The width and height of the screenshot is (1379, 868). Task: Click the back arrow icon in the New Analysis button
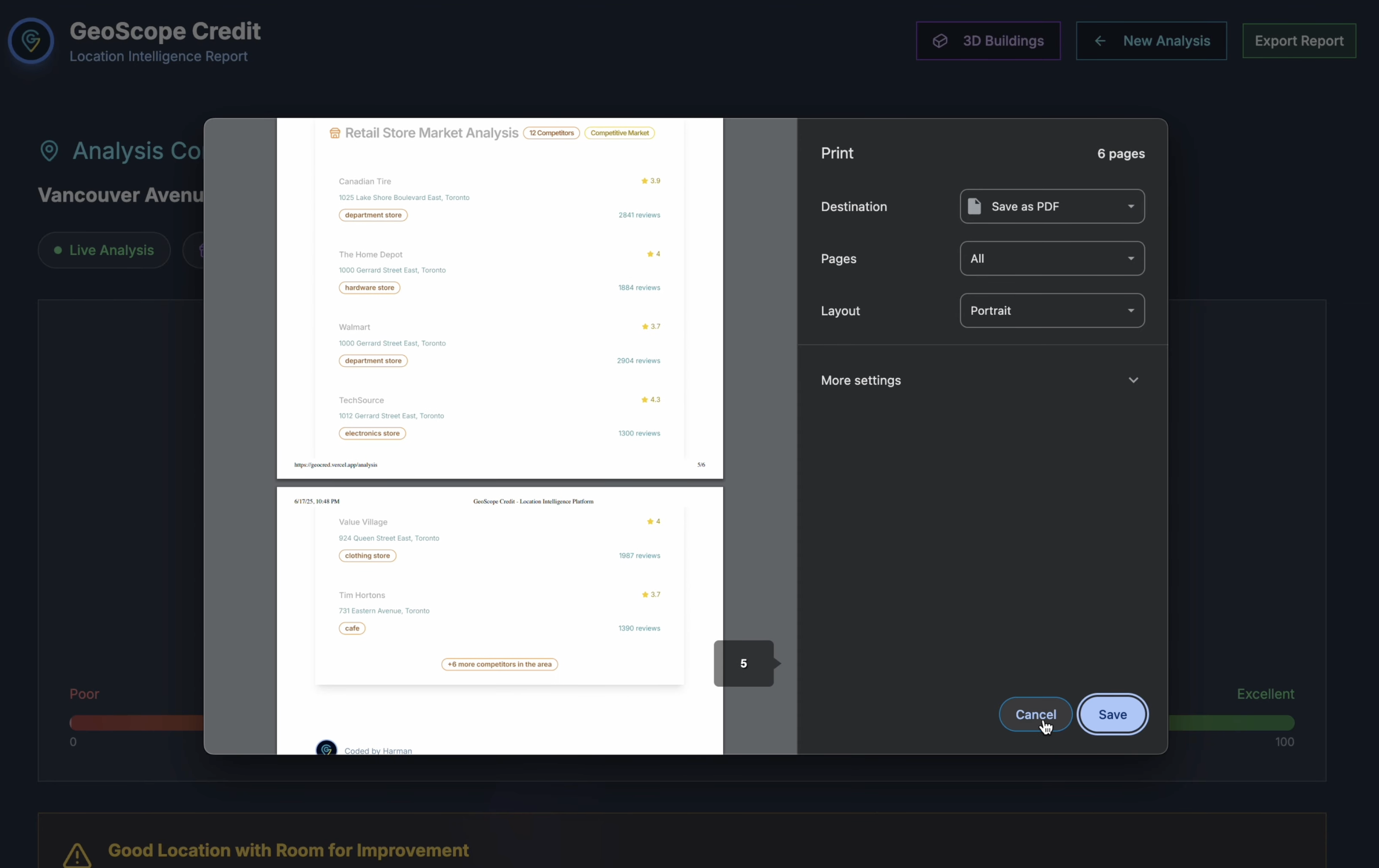pos(1099,41)
